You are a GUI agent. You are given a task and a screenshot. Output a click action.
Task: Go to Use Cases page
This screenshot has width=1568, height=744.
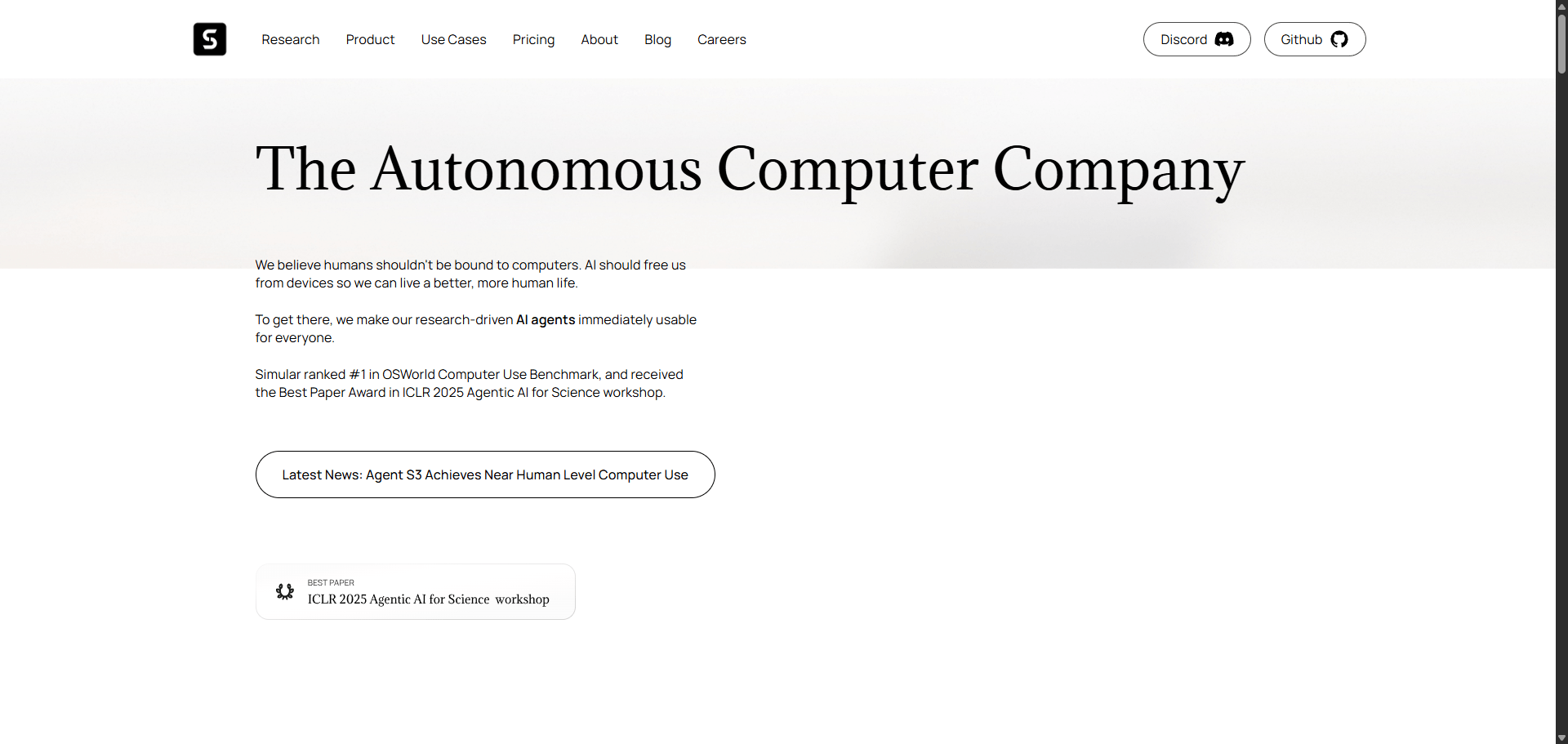(453, 39)
